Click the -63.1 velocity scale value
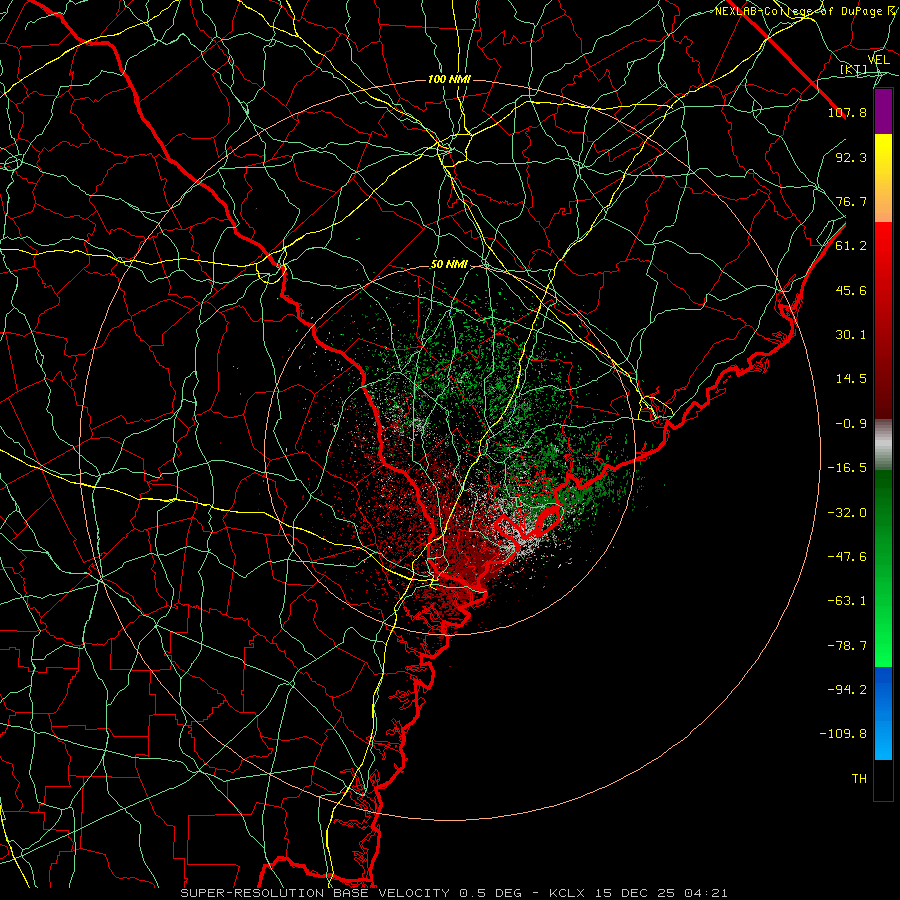 pyautogui.click(x=847, y=601)
